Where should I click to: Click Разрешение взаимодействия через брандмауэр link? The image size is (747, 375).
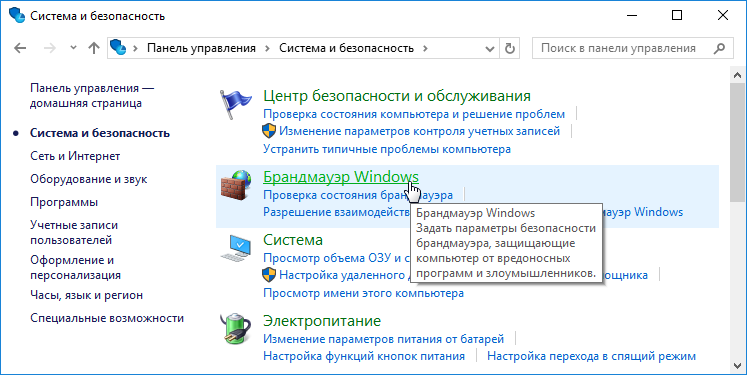[x=336, y=212]
